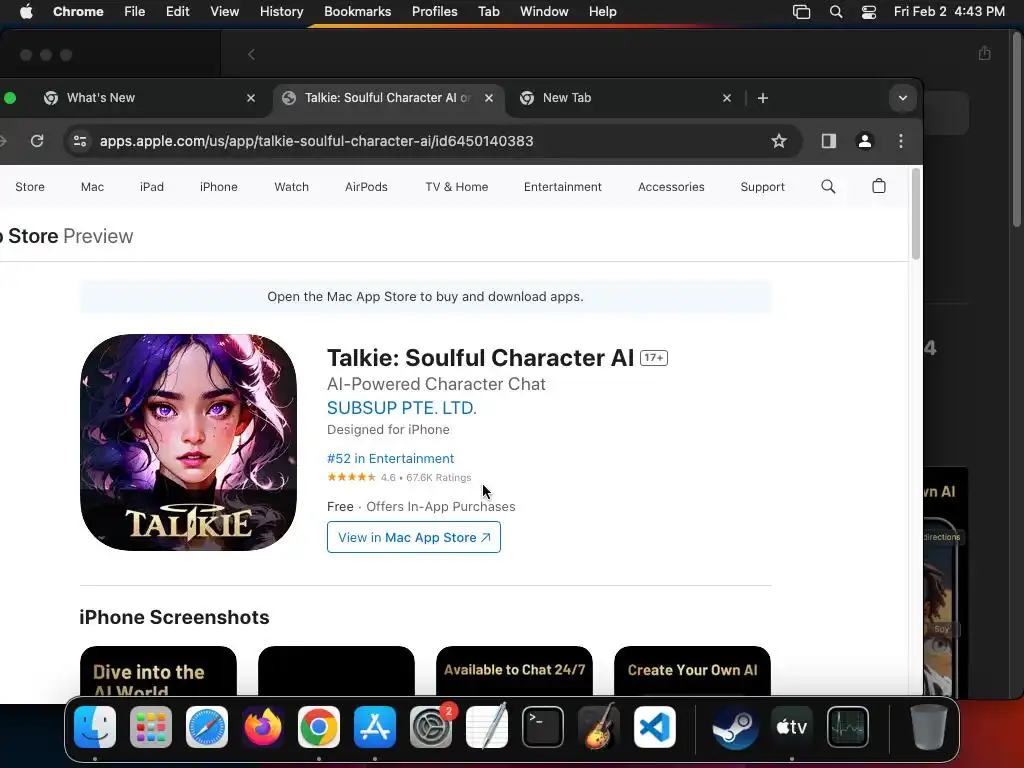The image size is (1024, 768).
Task: Open Mac in Apple navigation
Action: (x=92, y=187)
